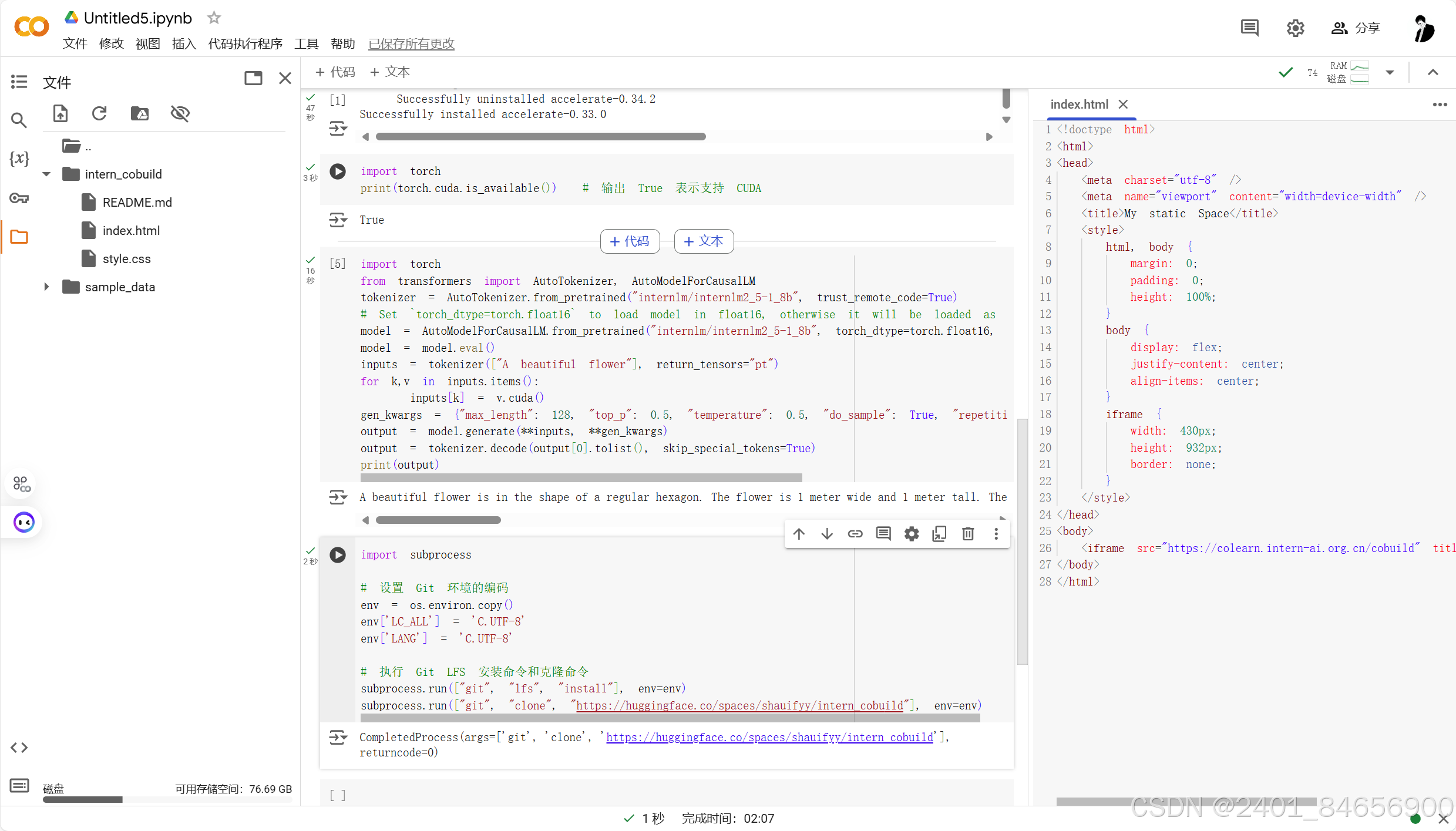This screenshot has height=831, width=1456.
Task: Open the table of contents panel
Action: pyautogui.click(x=19, y=82)
